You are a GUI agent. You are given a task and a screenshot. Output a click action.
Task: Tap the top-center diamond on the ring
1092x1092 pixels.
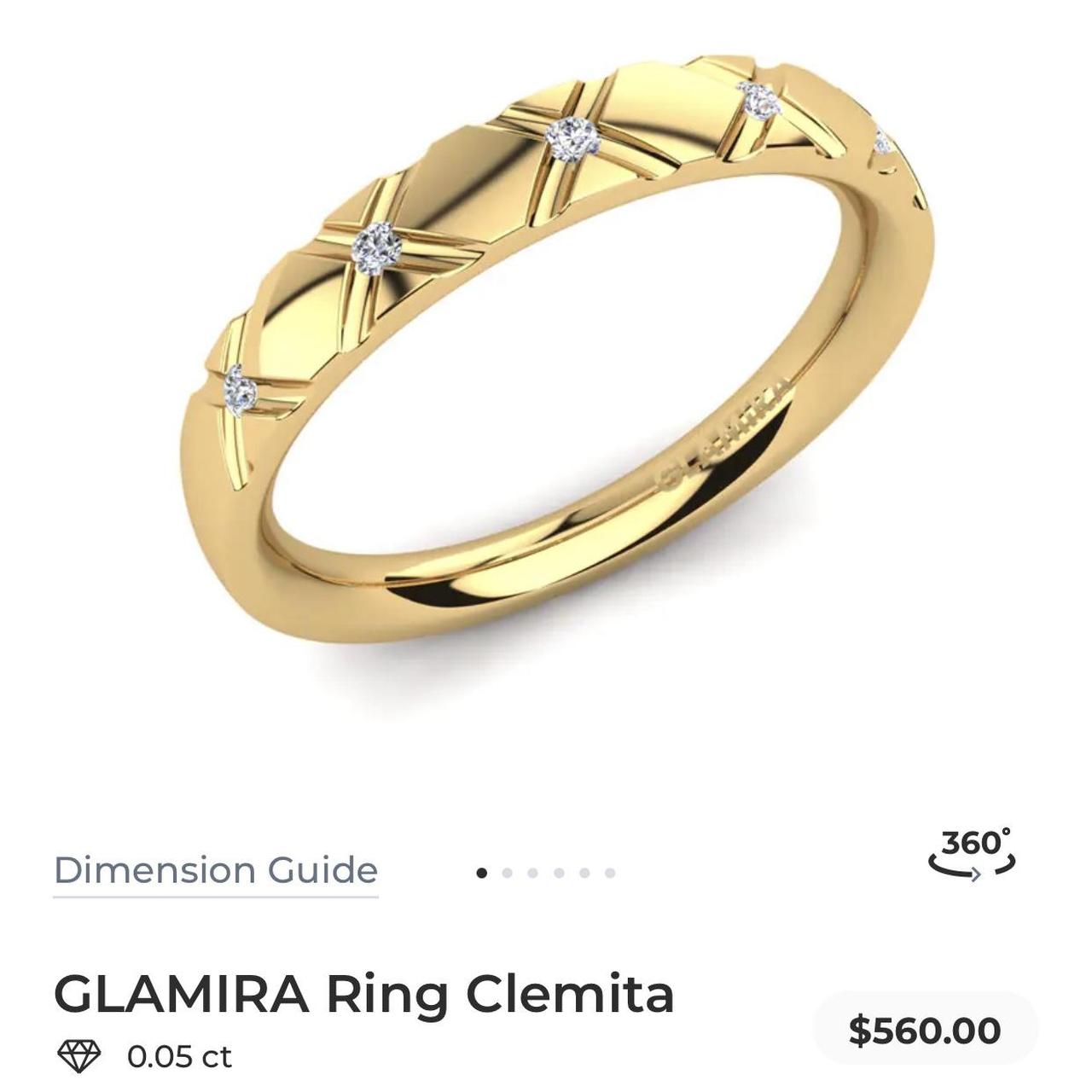coord(572,139)
